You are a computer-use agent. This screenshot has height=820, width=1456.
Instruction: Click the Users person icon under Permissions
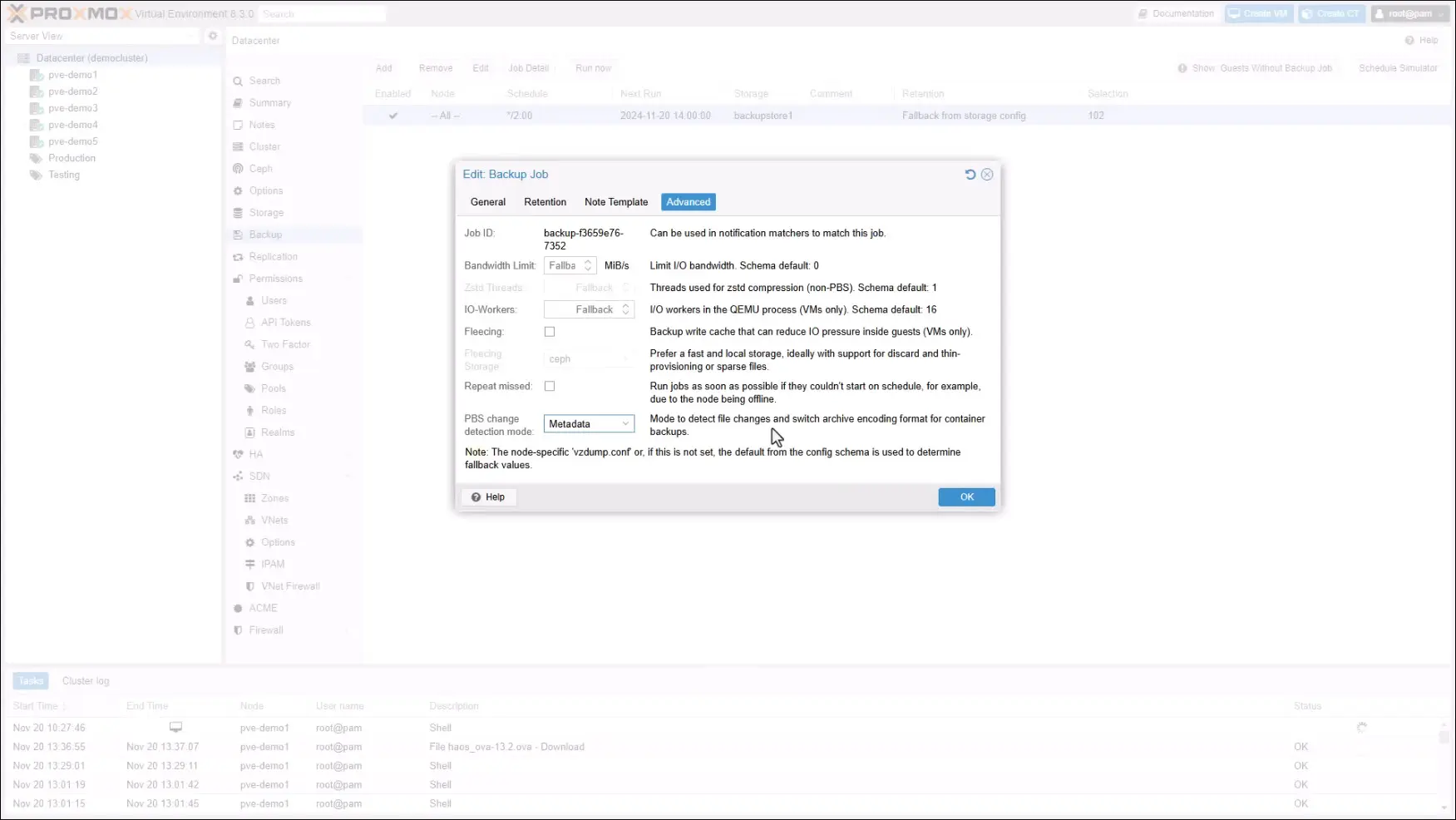coord(249,301)
